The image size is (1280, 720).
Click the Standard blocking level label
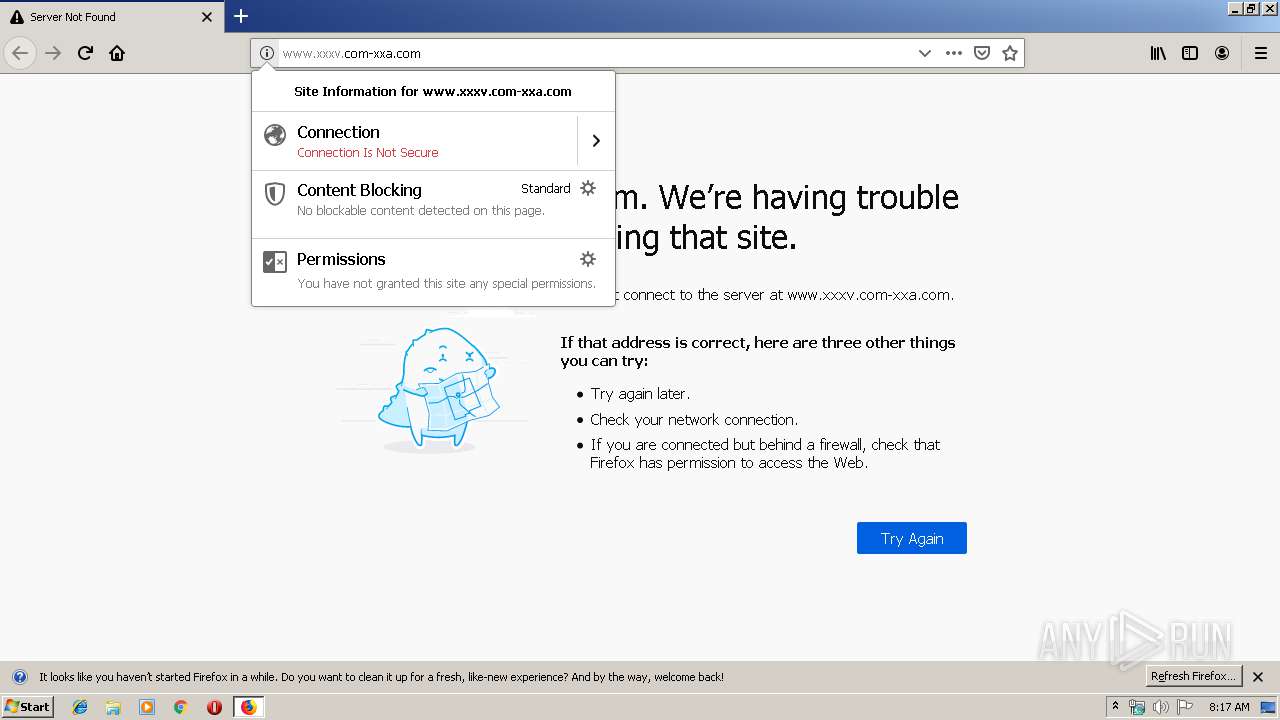point(546,188)
